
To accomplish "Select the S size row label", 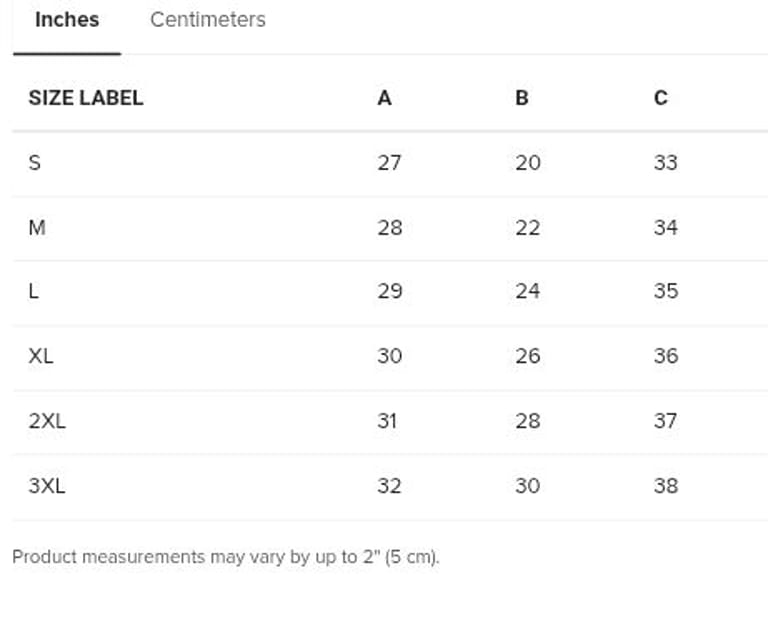I will 35,163.
